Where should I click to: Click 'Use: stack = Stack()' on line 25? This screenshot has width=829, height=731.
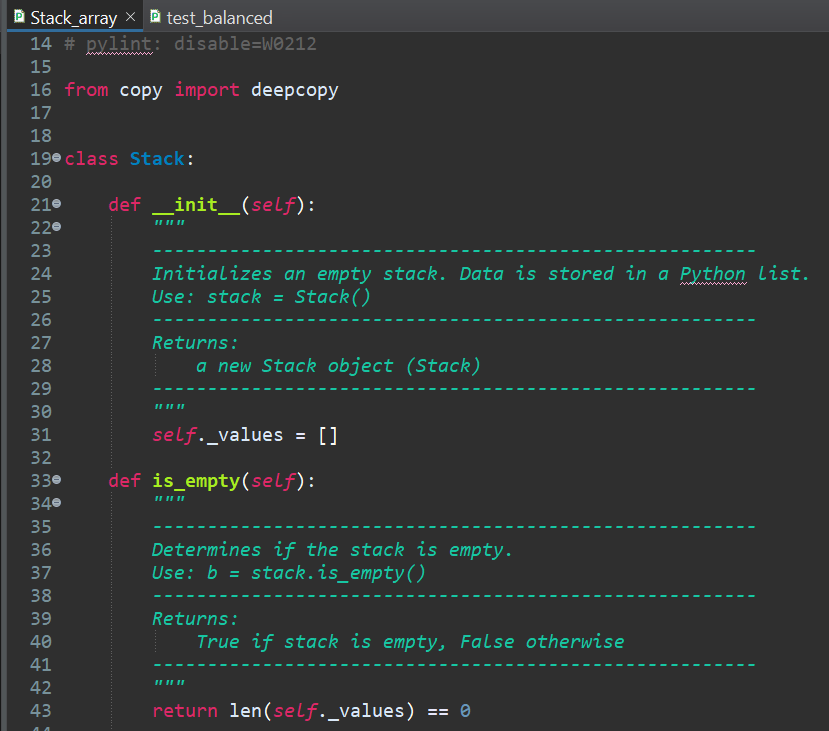click(x=261, y=297)
